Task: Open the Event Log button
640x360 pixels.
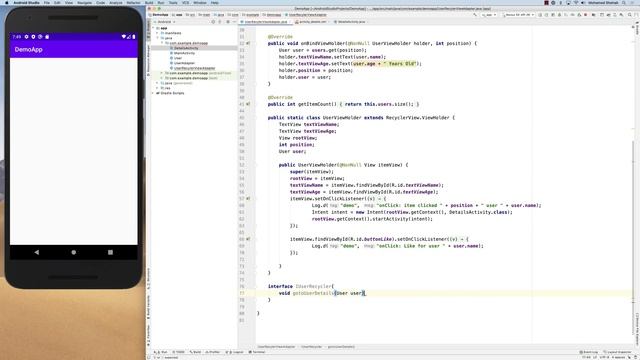Action: tap(589, 352)
